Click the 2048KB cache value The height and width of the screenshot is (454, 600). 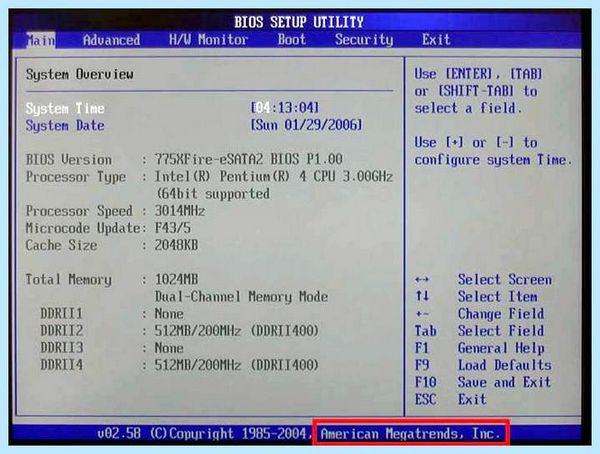(176, 245)
